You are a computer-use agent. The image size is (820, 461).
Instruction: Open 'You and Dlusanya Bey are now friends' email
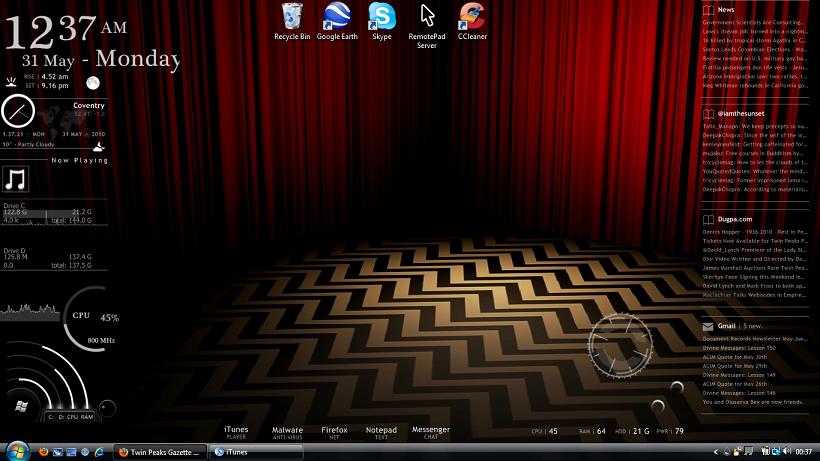(755, 402)
